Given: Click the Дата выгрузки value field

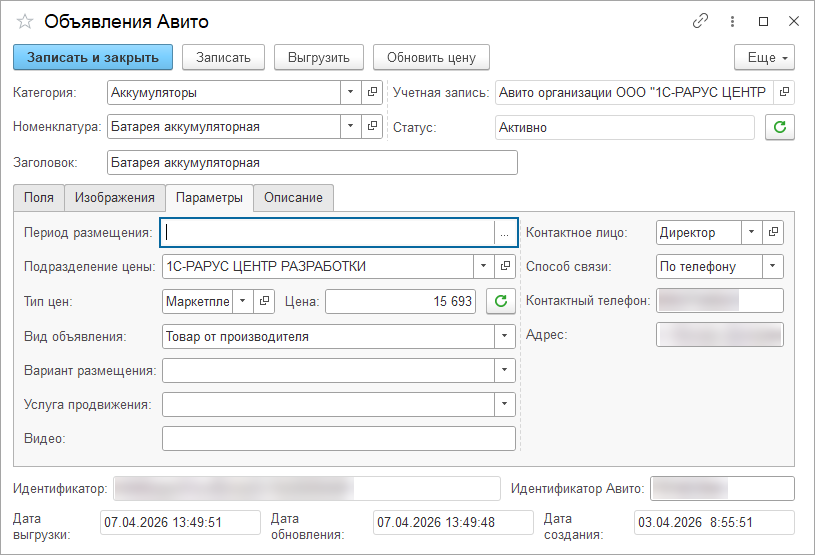Looking at the screenshot, I should tap(180, 522).
